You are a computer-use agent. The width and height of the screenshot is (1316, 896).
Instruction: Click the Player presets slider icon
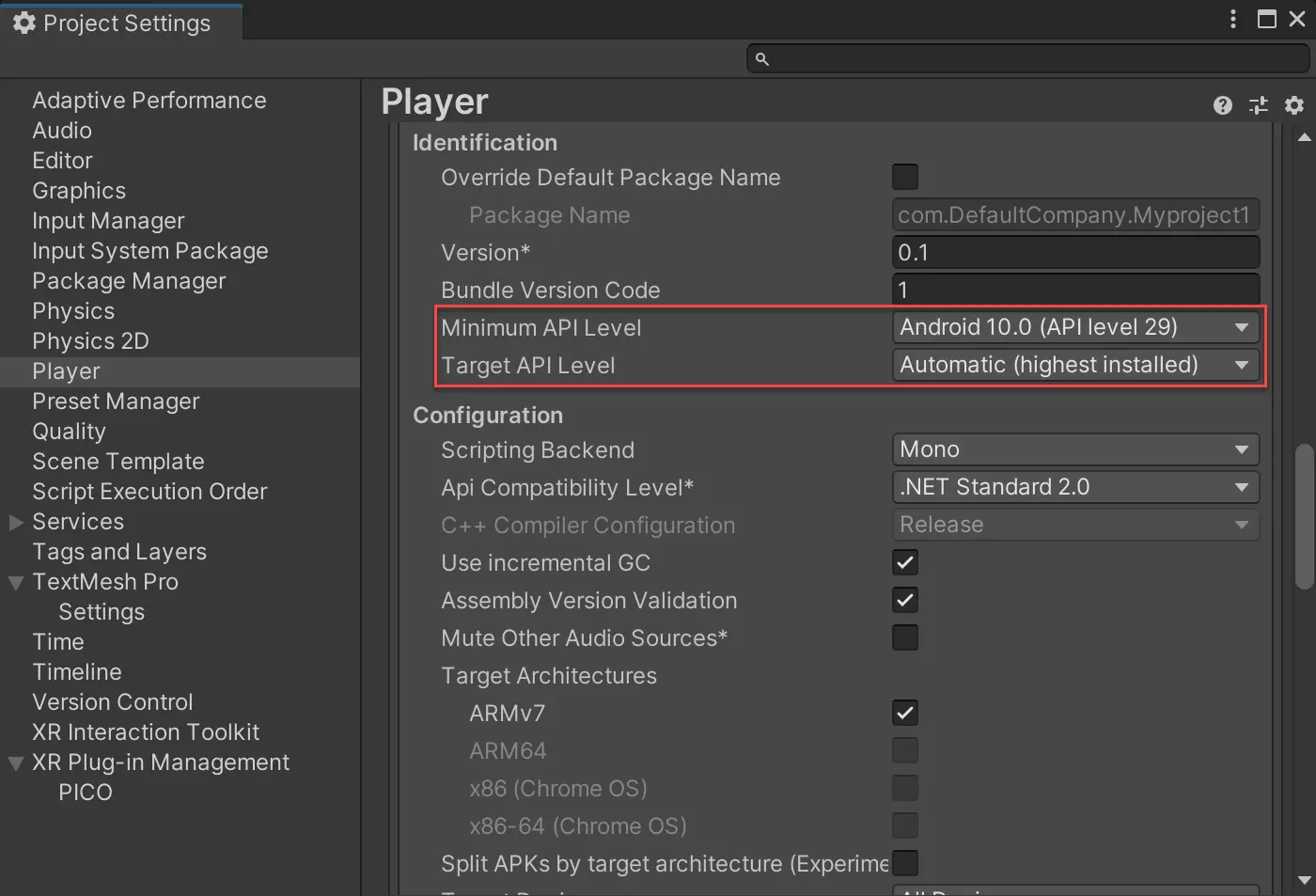click(x=1259, y=105)
